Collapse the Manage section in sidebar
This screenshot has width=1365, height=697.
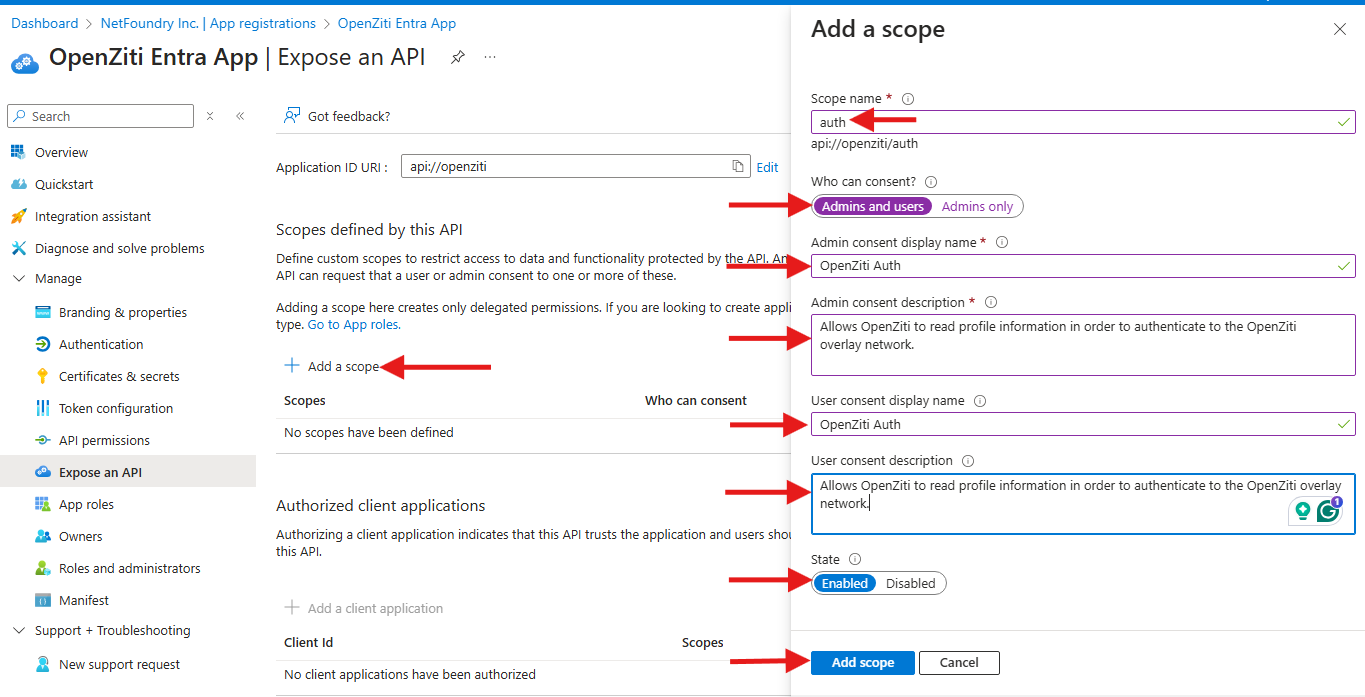pyautogui.click(x=19, y=279)
